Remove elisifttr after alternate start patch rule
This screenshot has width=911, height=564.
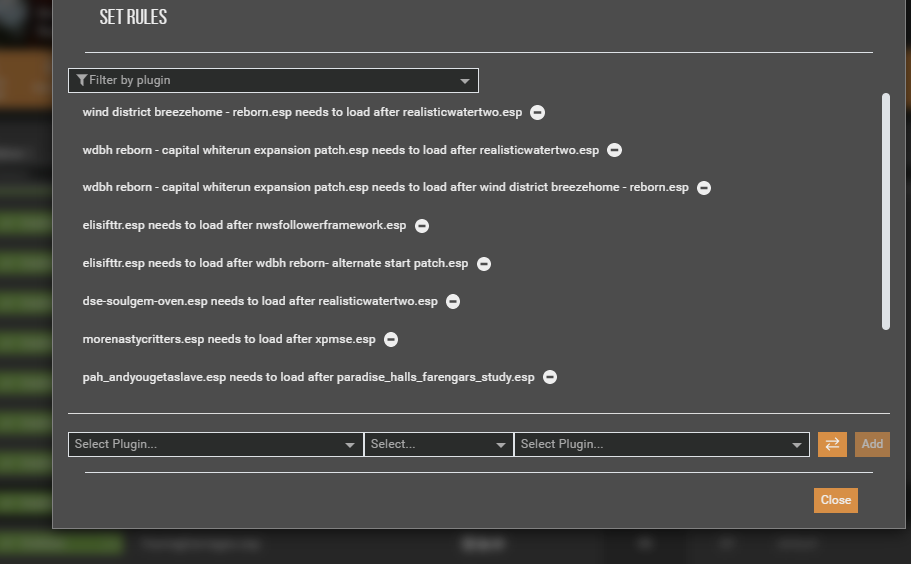click(x=483, y=264)
